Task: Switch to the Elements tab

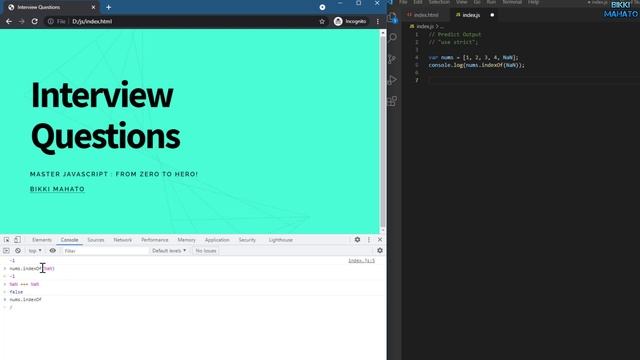Action: (42, 240)
